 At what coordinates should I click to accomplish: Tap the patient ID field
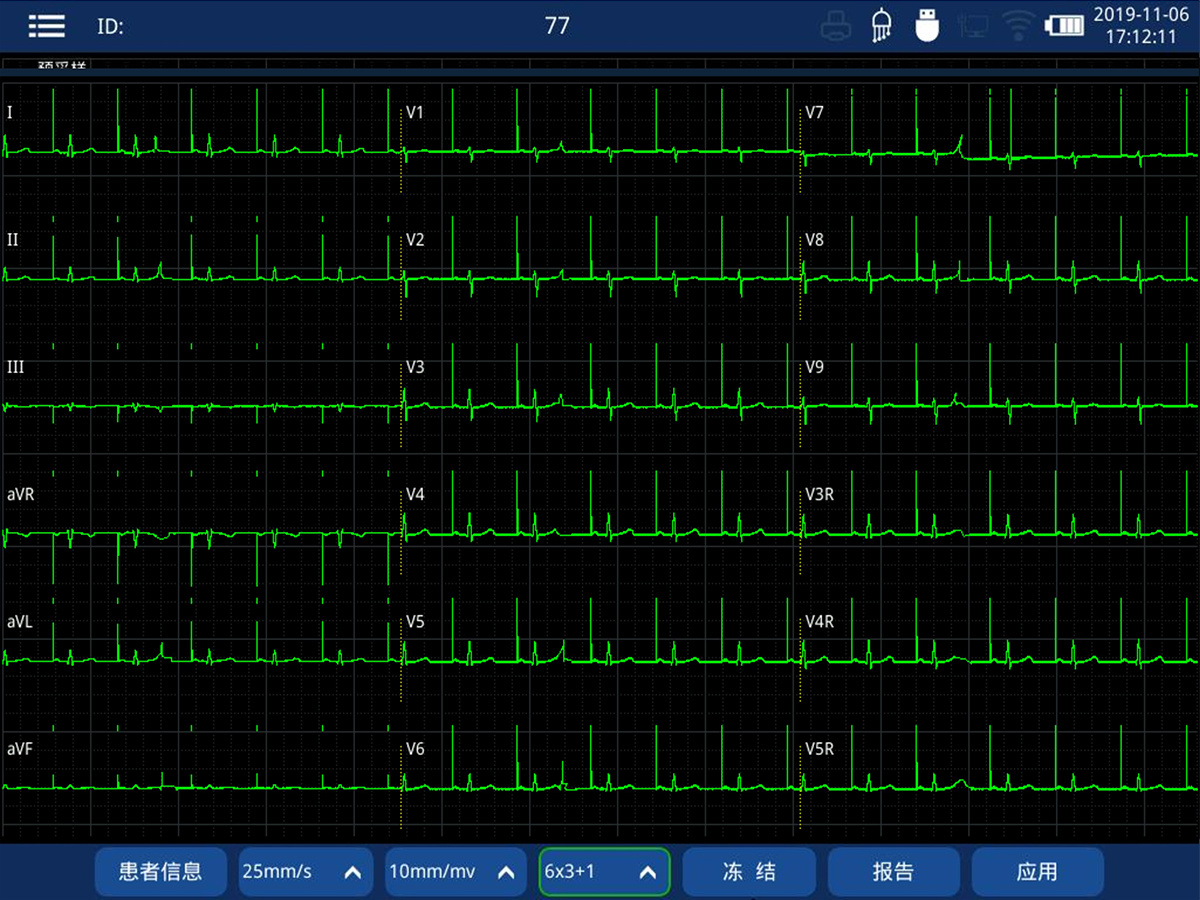[110, 27]
